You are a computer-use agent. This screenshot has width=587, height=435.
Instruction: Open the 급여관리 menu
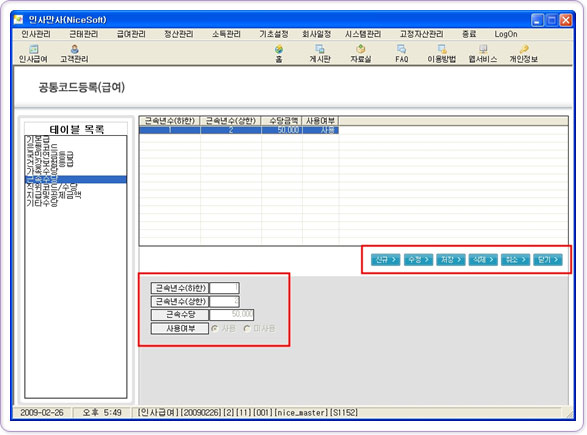point(131,34)
